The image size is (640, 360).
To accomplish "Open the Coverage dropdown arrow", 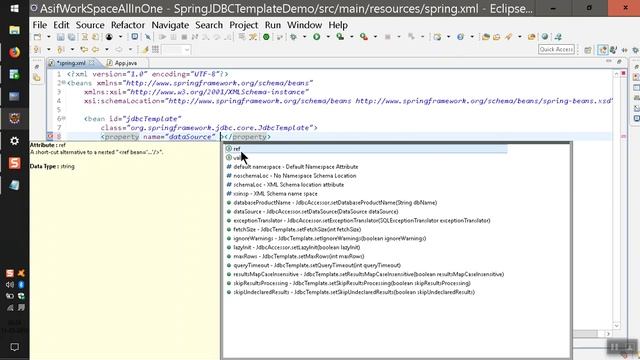I will (x=351, y=37).
